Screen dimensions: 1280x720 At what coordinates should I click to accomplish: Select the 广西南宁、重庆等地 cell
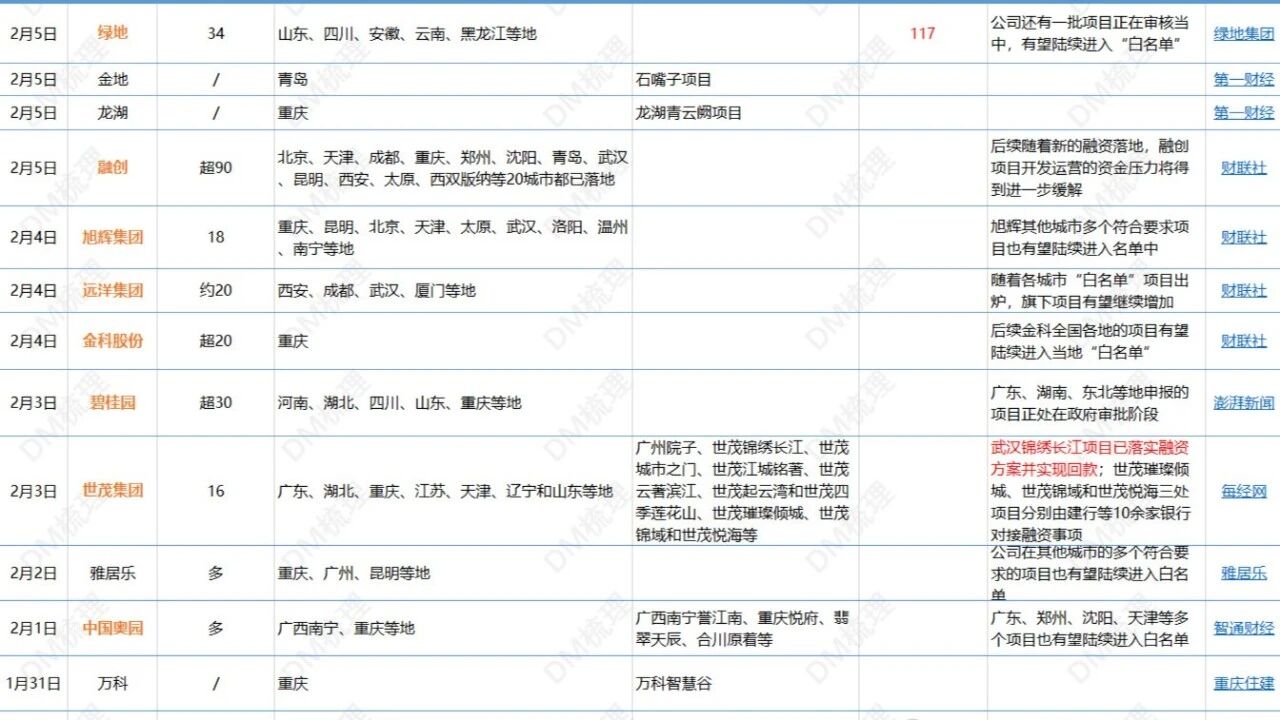[453, 628]
